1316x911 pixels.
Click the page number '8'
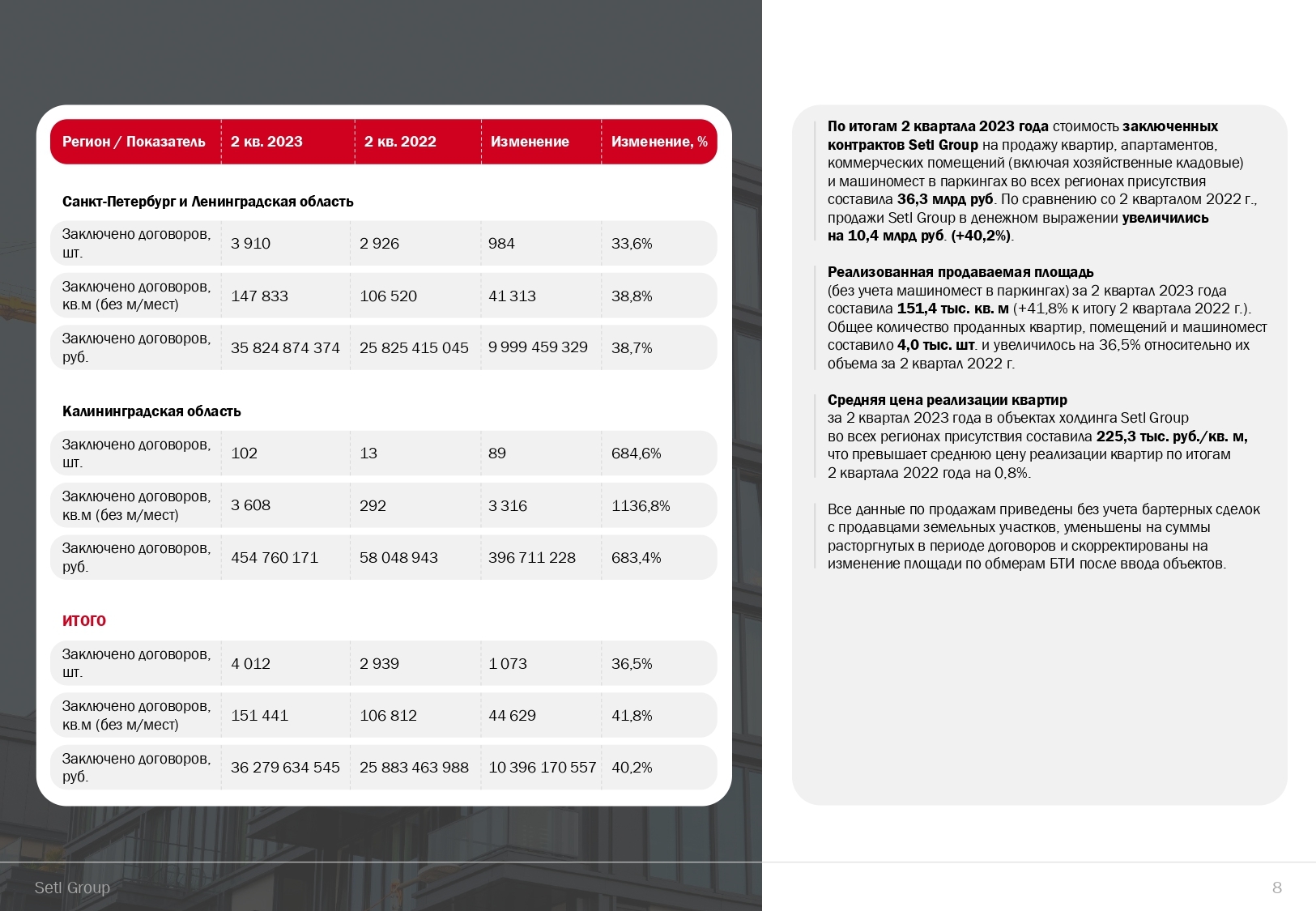[1278, 887]
